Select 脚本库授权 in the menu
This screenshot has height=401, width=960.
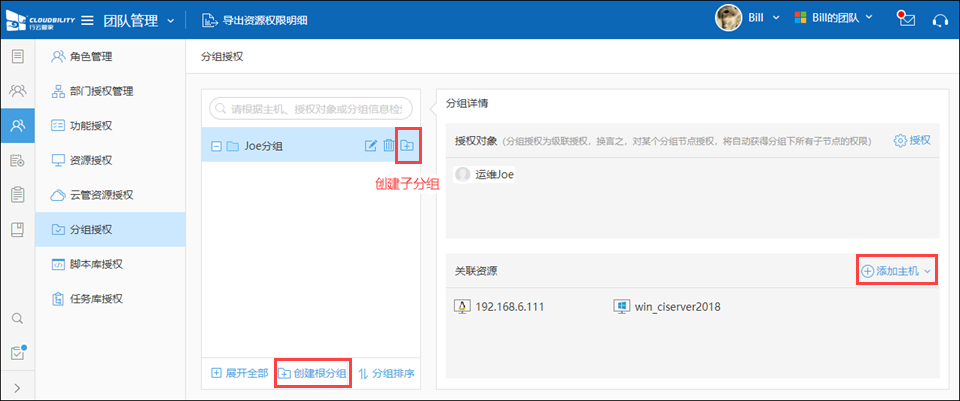point(101,264)
